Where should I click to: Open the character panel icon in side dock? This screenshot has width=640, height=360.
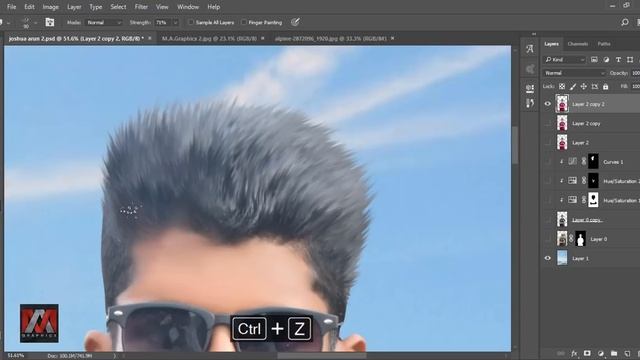[530, 49]
